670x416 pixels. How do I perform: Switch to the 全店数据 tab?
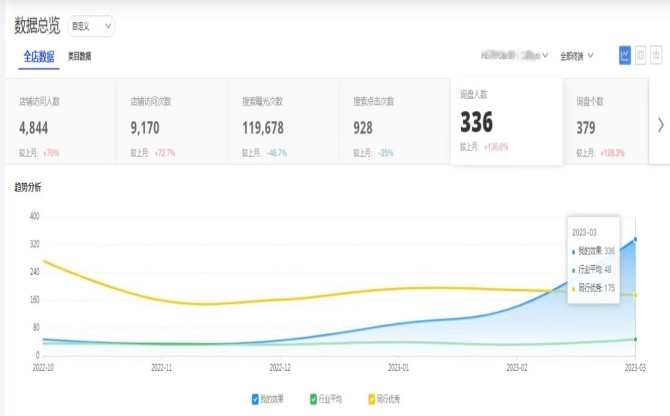[x=39, y=57]
